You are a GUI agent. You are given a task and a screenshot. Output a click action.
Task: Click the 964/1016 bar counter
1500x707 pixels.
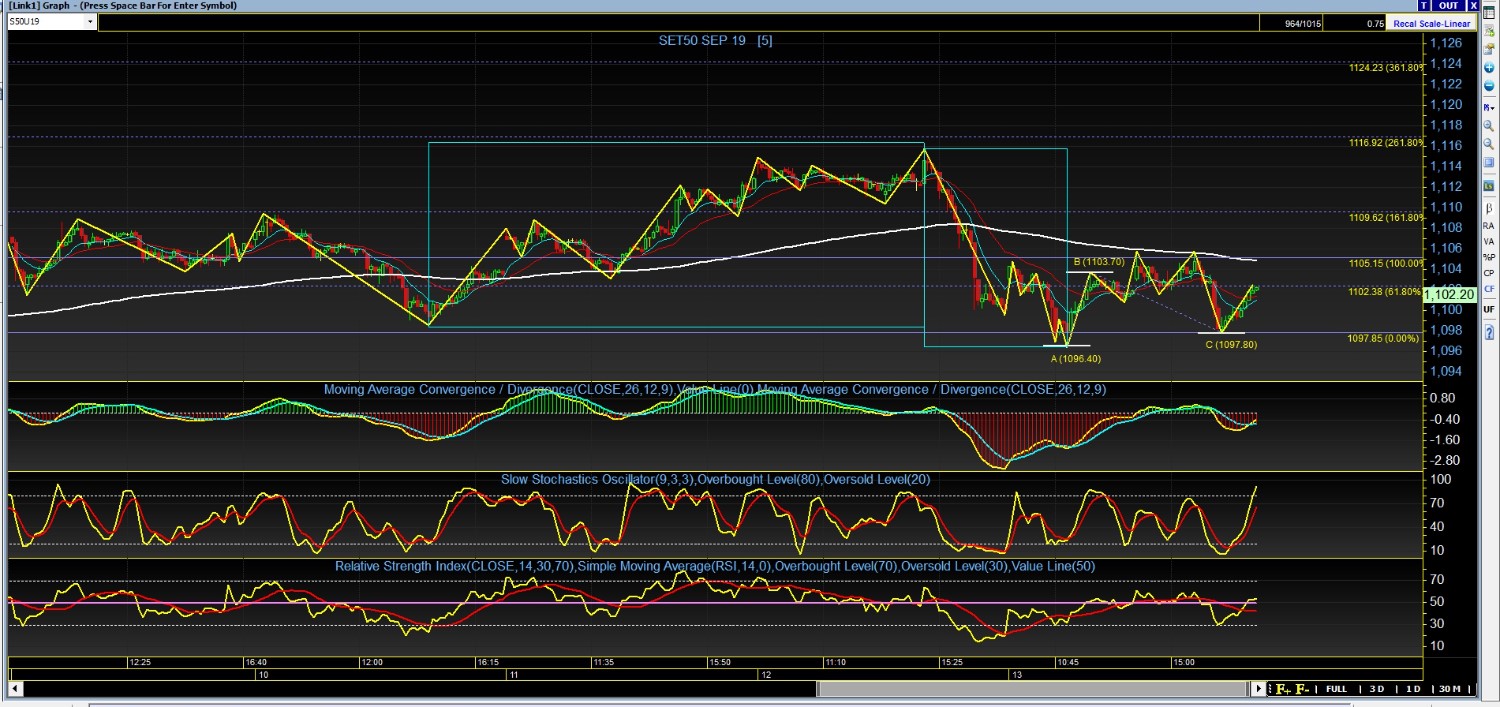1303,23
